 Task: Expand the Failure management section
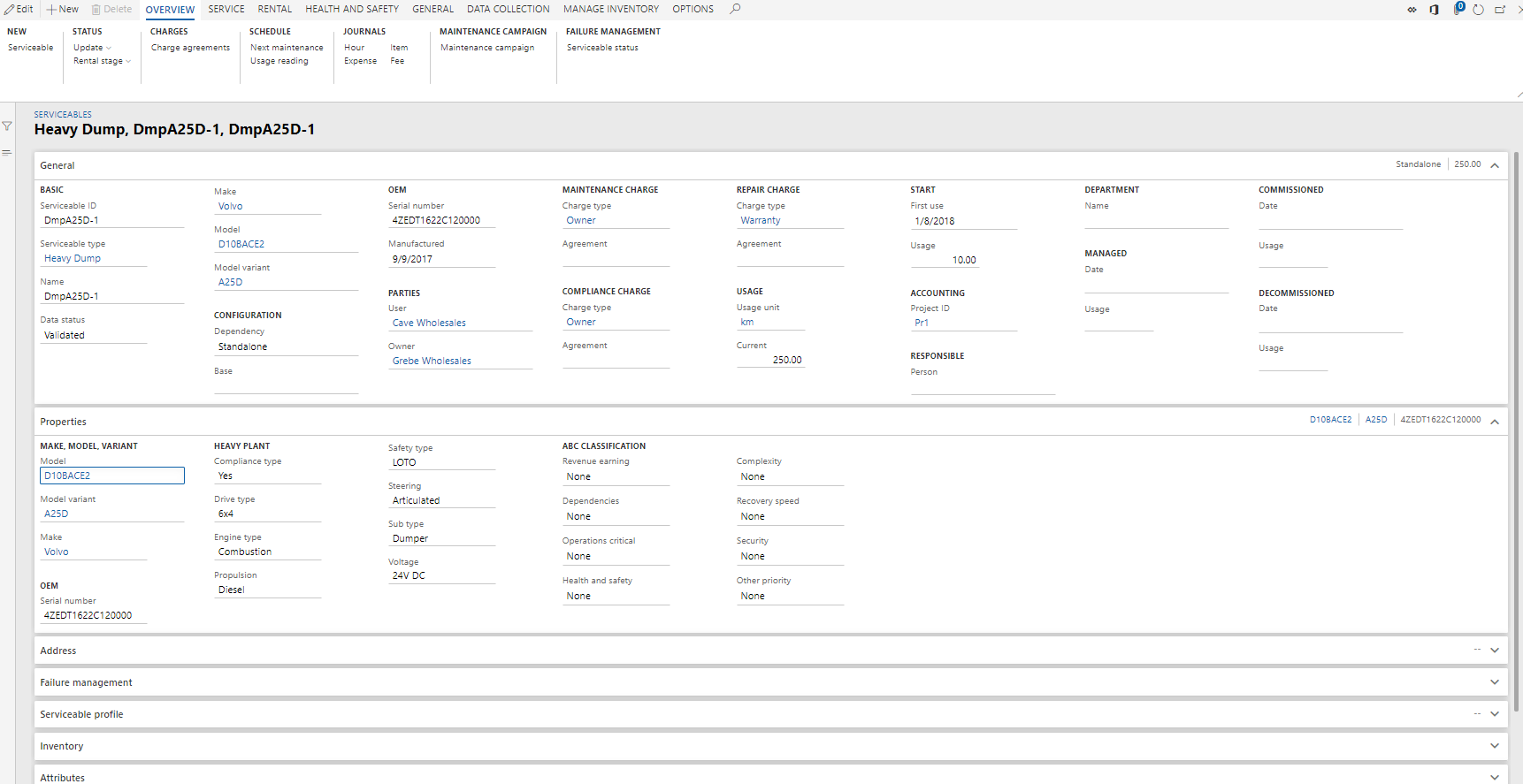click(1495, 682)
